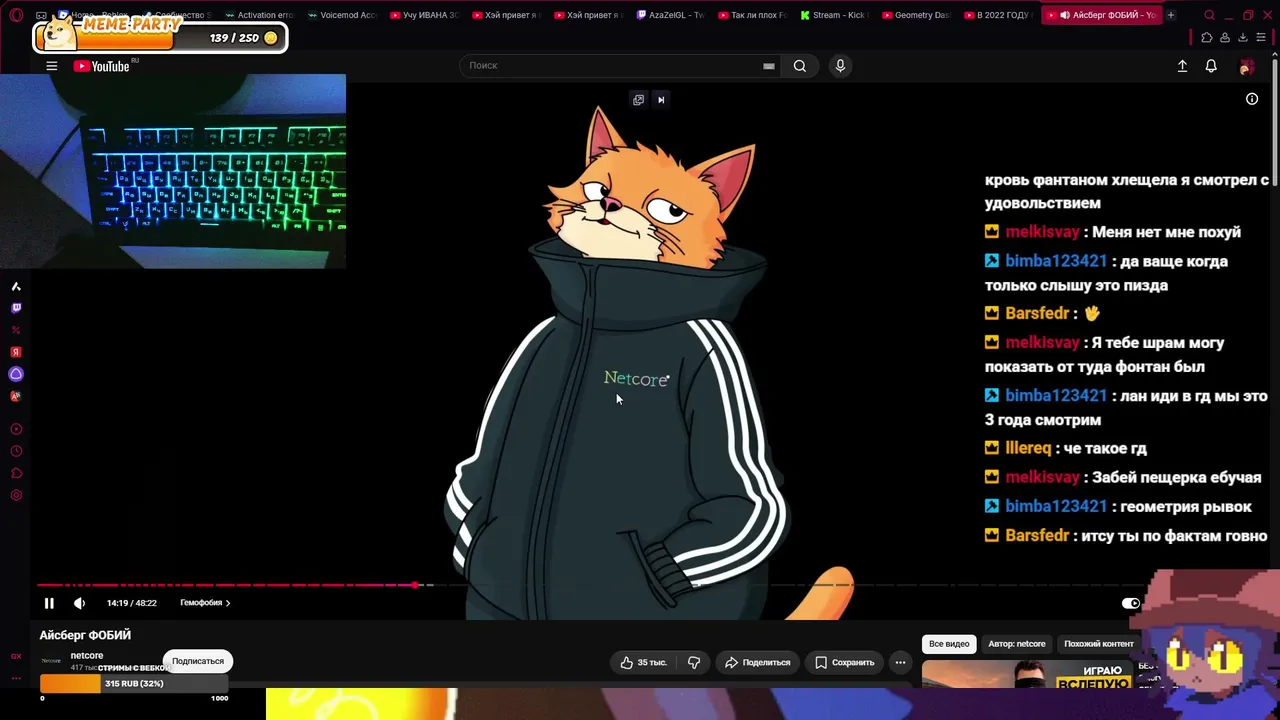The image size is (1280, 720).
Task: Open the netcore channel avatar
Action: click(51, 661)
